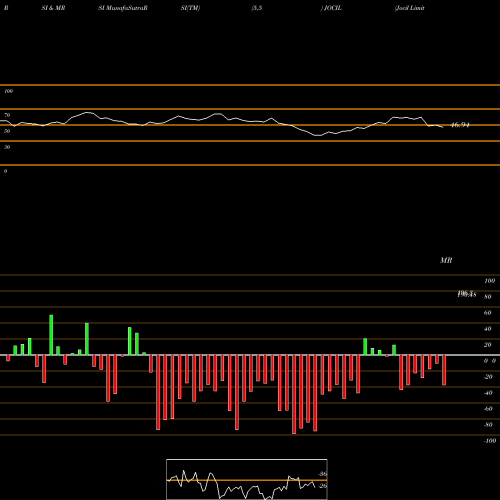500x500 pixels.
Task: Click the 30 level label on RSI axis
Action: 7,147
